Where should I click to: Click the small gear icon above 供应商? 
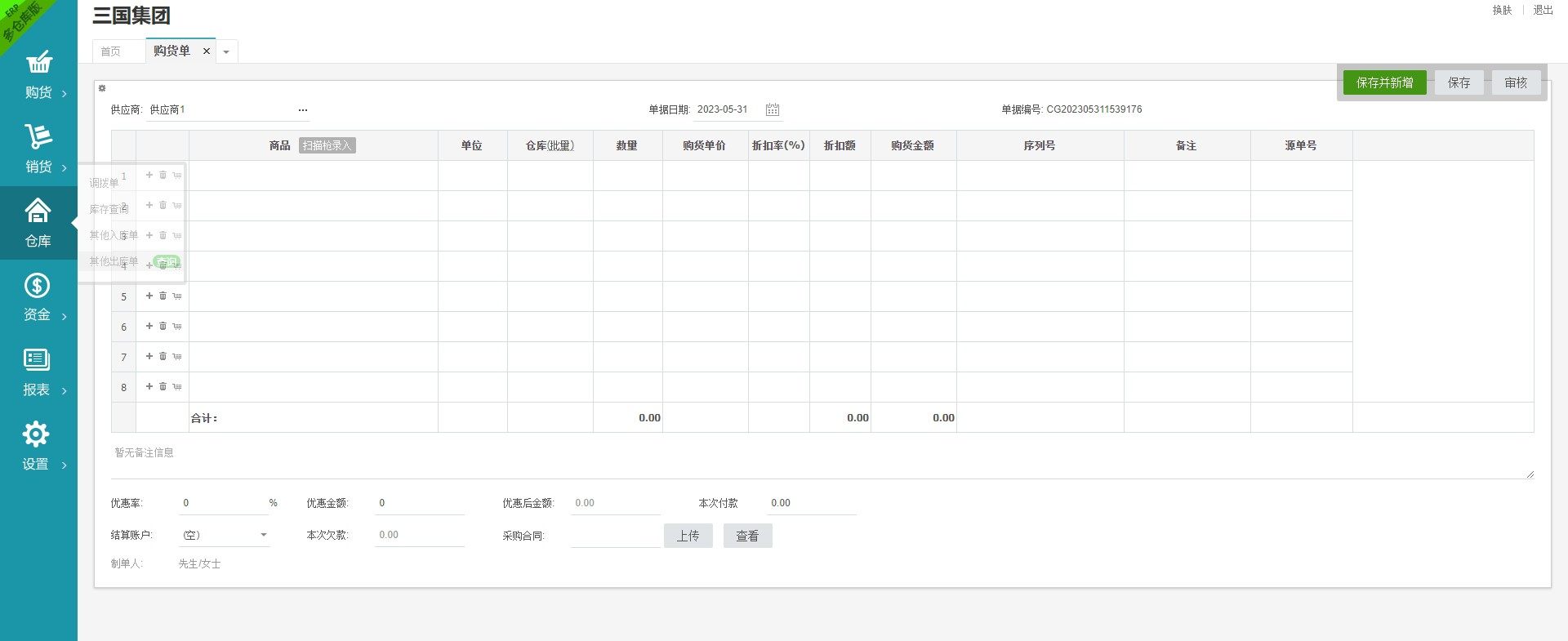102,88
